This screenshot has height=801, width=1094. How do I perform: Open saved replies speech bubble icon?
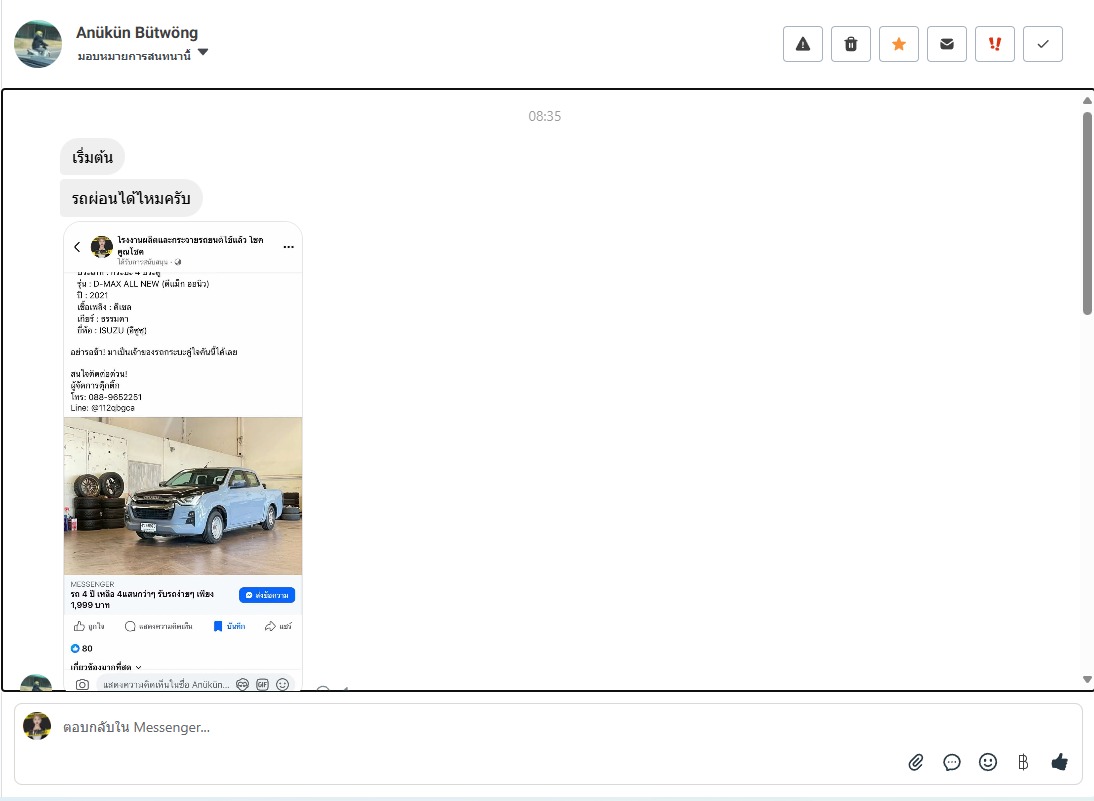point(952,762)
